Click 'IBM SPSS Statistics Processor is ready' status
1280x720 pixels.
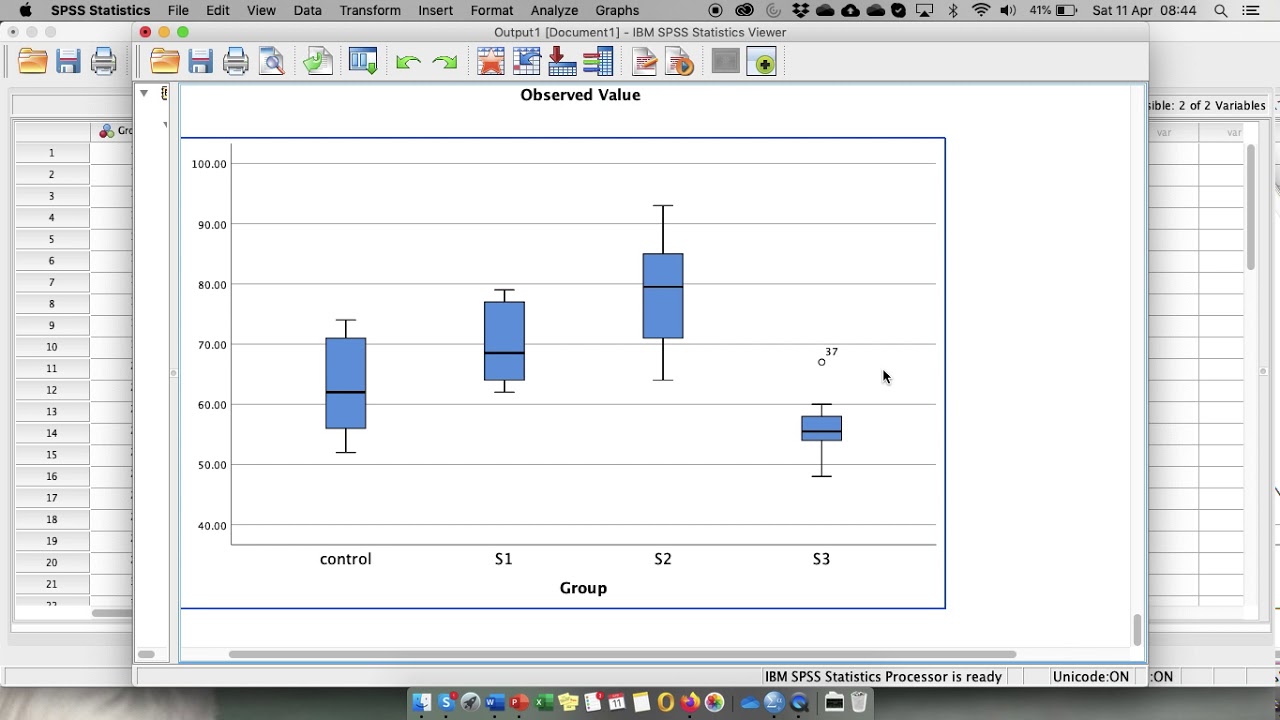(883, 677)
